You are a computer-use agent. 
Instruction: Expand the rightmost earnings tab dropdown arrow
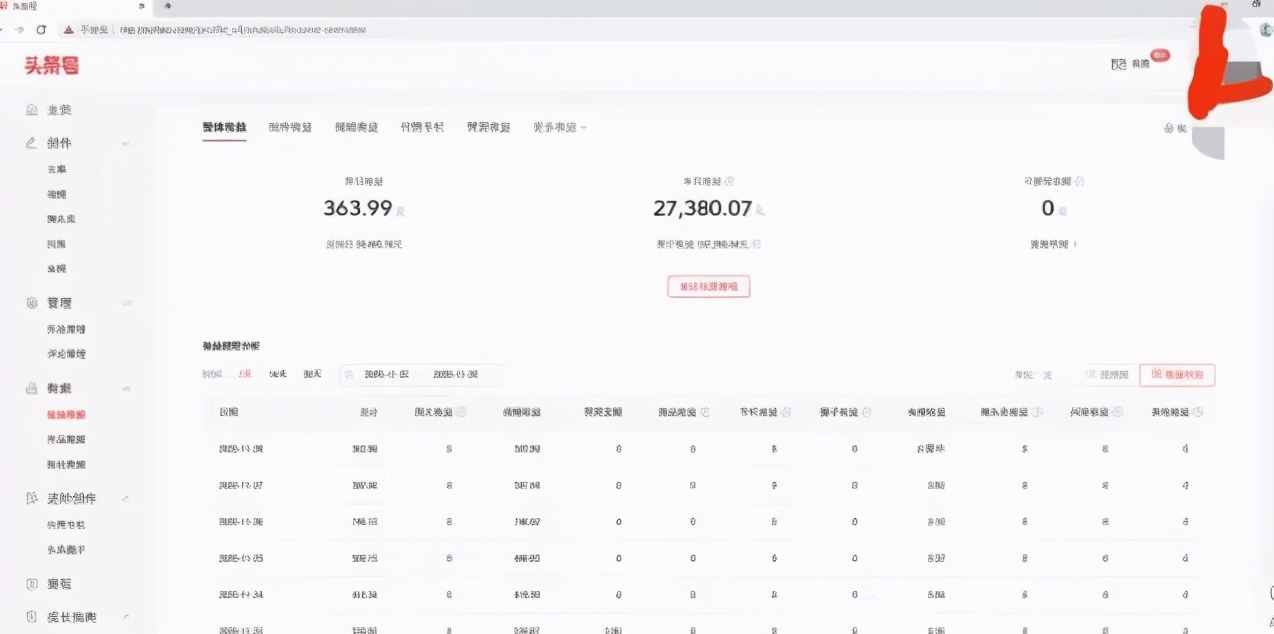[585, 127]
